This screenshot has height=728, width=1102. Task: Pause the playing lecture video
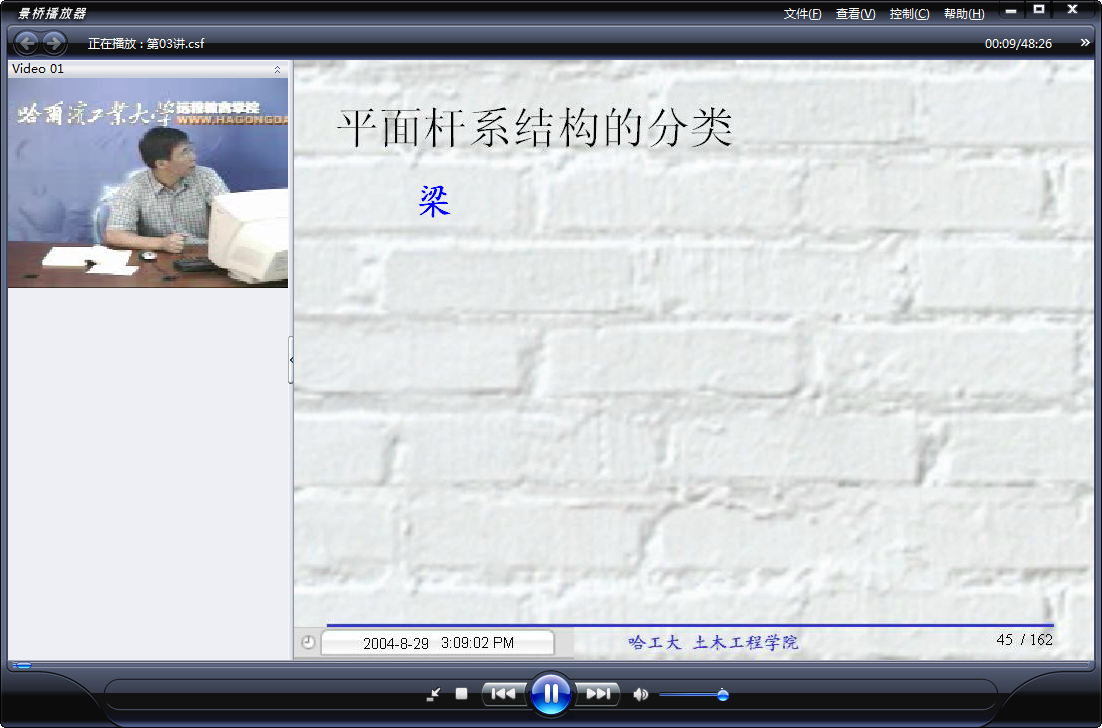tap(550, 694)
